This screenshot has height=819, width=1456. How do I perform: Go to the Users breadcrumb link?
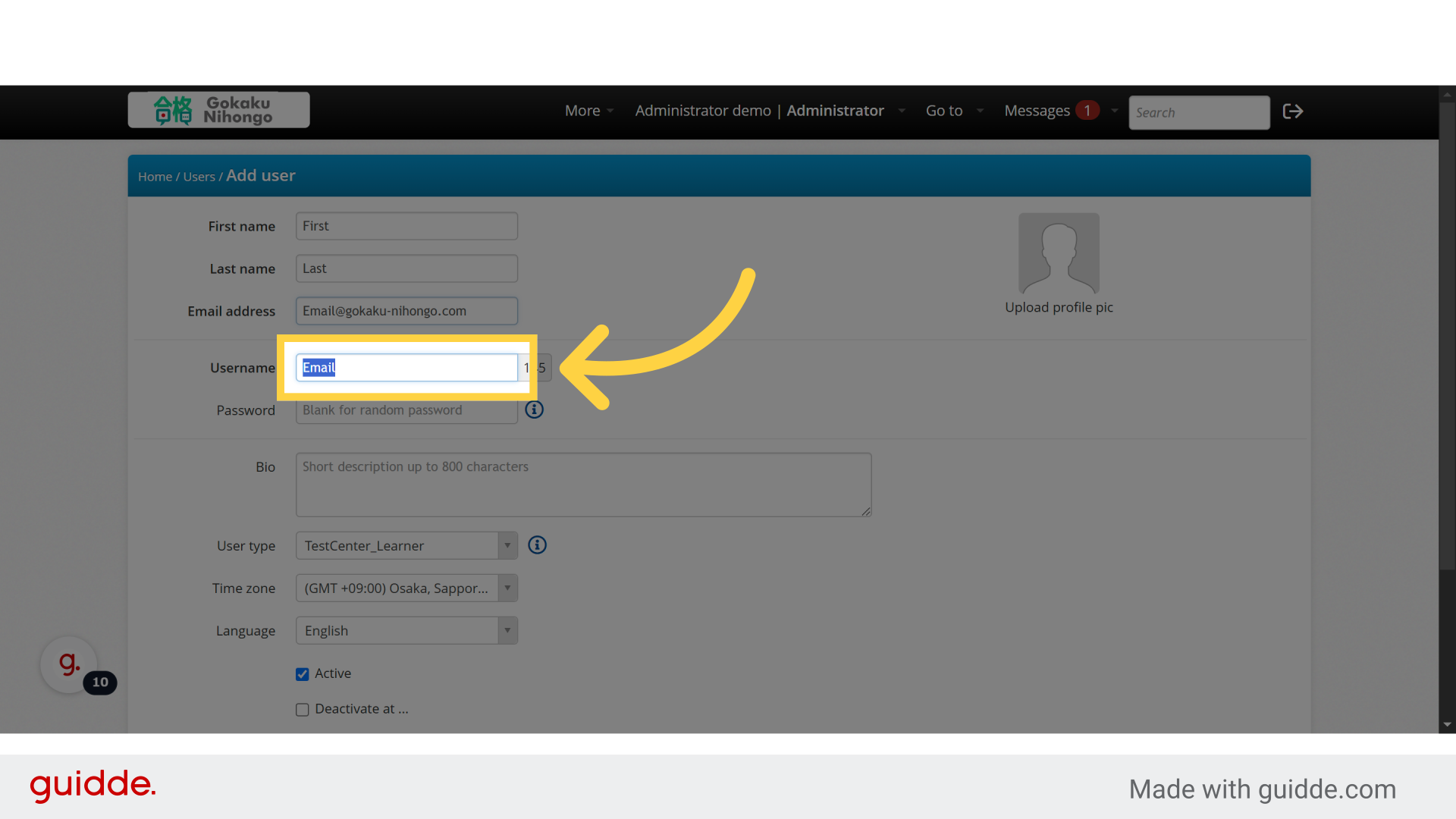click(x=199, y=177)
